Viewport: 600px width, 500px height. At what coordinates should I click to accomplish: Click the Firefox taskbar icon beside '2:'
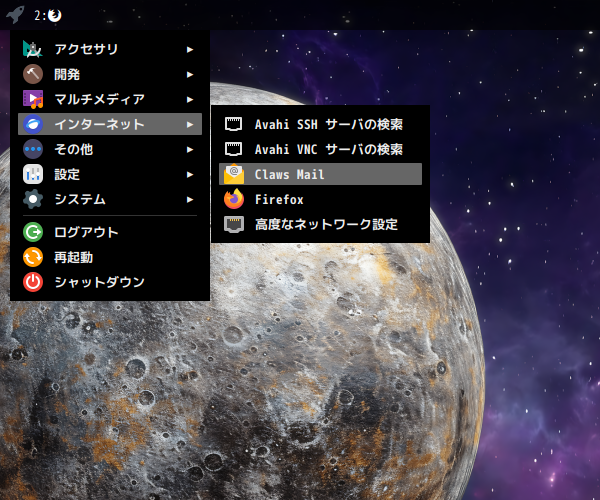coord(55,15)
